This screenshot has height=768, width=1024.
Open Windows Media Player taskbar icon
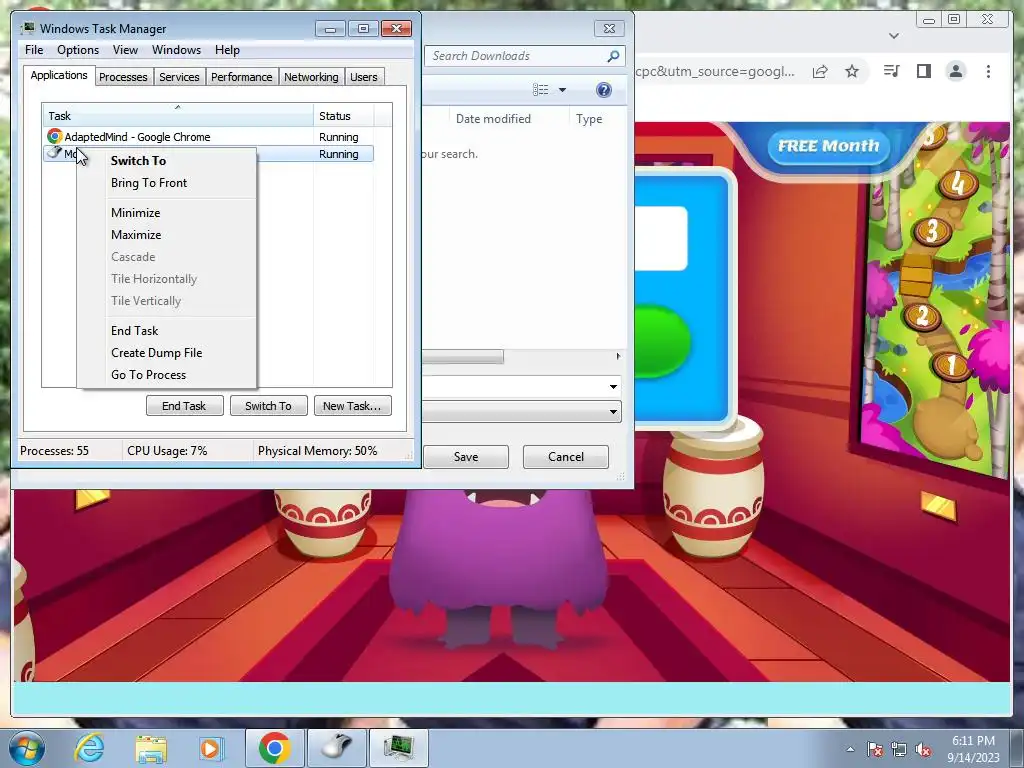point(210,748)
